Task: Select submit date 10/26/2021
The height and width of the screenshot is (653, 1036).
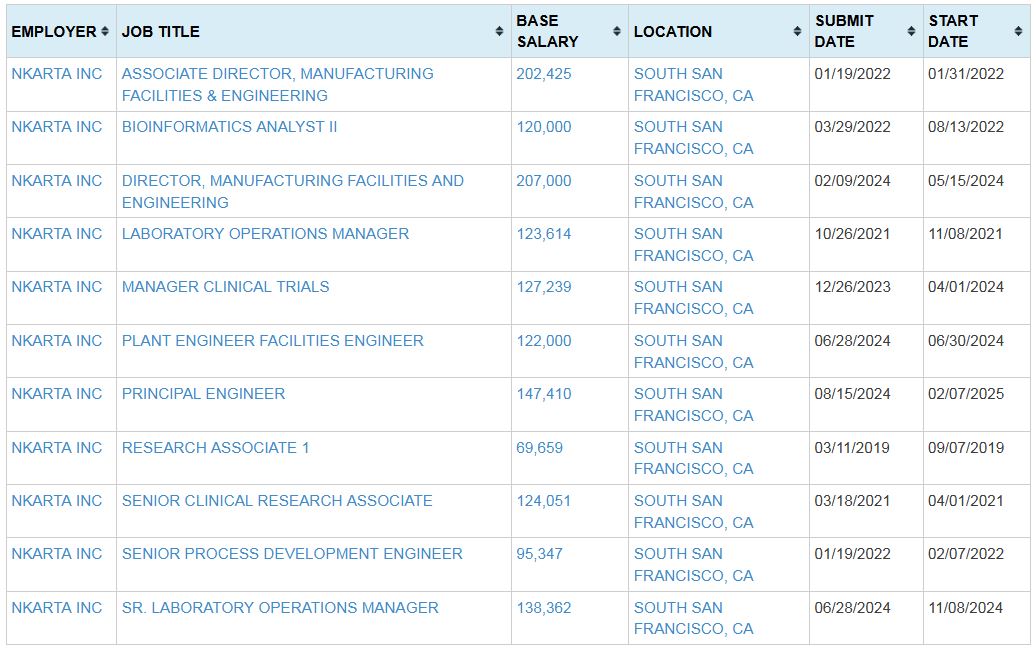Action: 852,234
